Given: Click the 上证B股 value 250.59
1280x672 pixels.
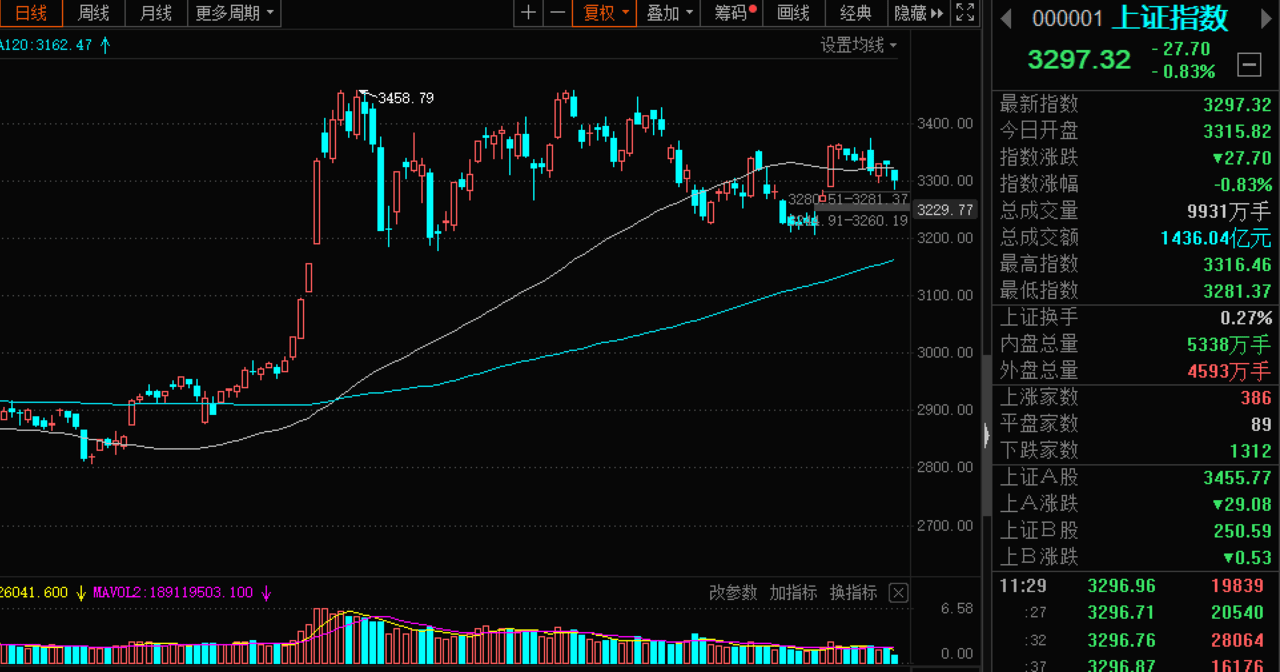Looking at the screenshot, I should 1245,531.
